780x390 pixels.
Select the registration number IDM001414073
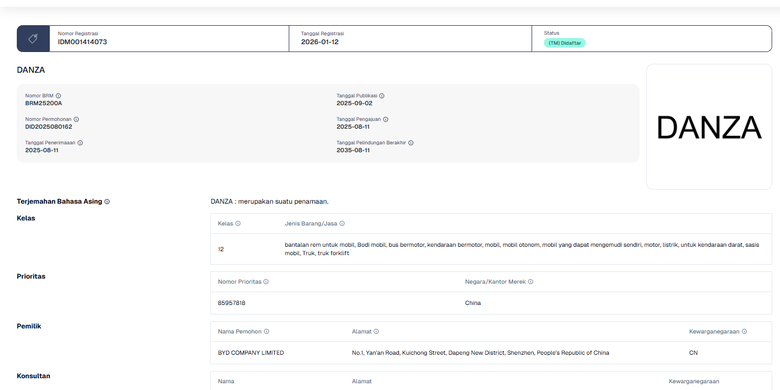(x=82, y=42)
